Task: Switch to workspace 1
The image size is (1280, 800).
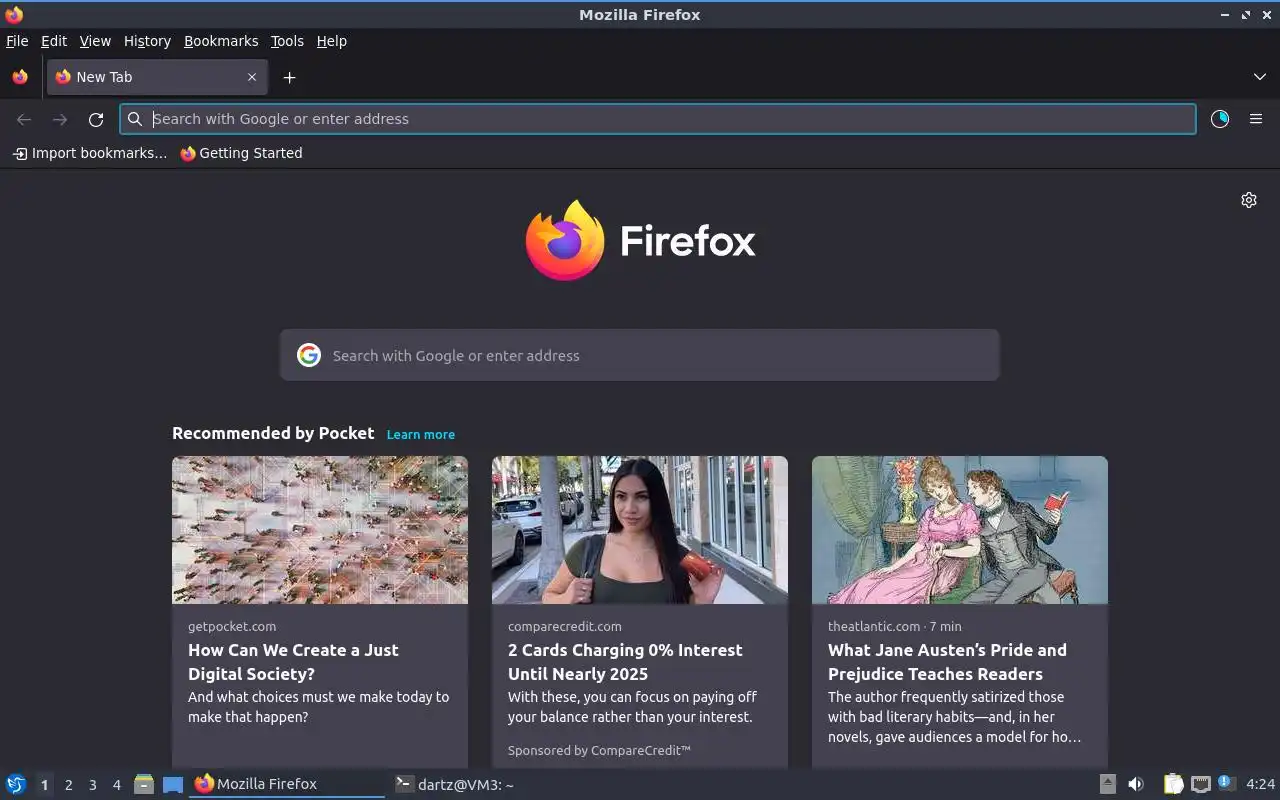Action: tap(44, 785)
